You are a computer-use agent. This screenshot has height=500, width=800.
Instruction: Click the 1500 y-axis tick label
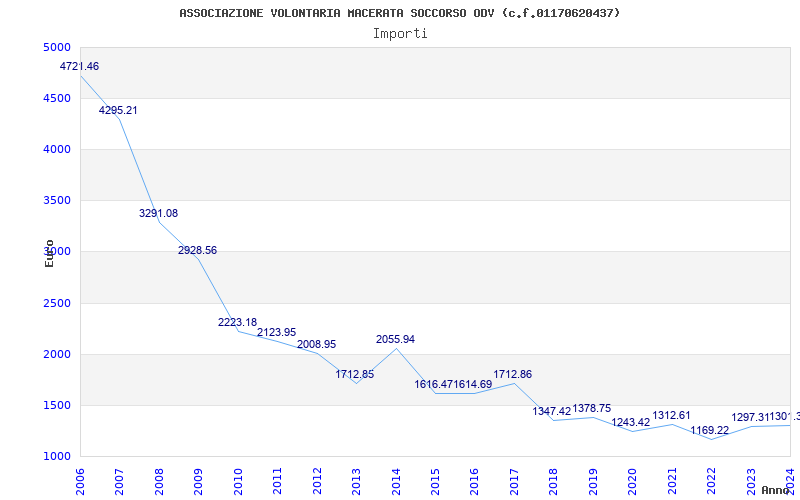click(57, 406)
